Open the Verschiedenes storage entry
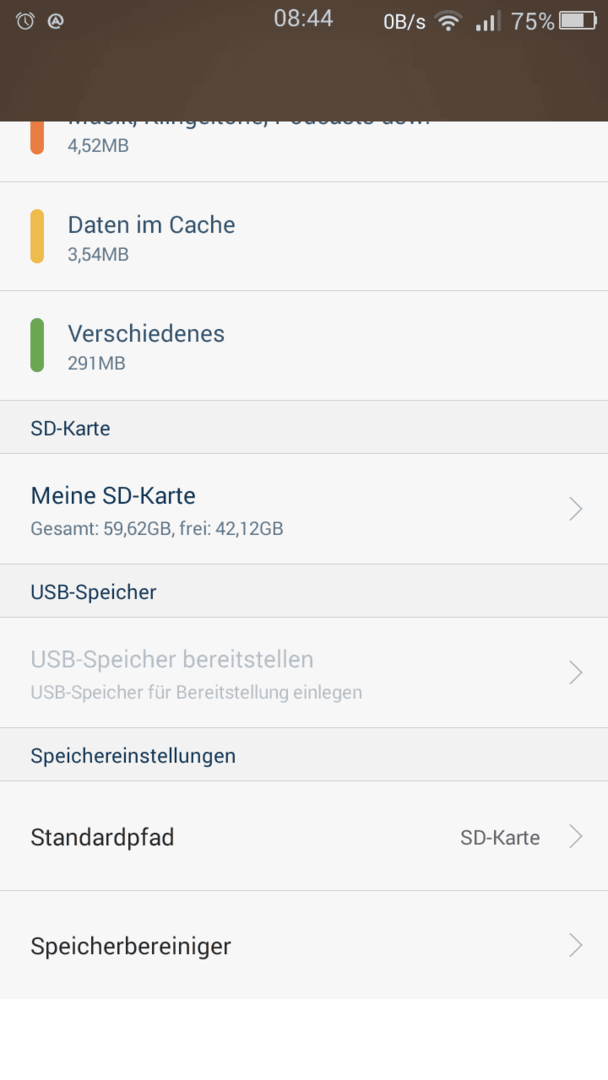Image resolution: width=608 pixels, height=1080 pixels. [x=304, y=346]
